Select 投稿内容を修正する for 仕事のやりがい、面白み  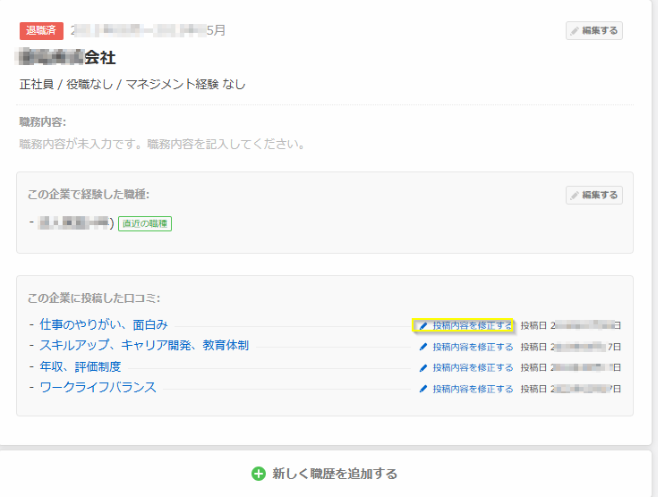click(x=472, y=326)
